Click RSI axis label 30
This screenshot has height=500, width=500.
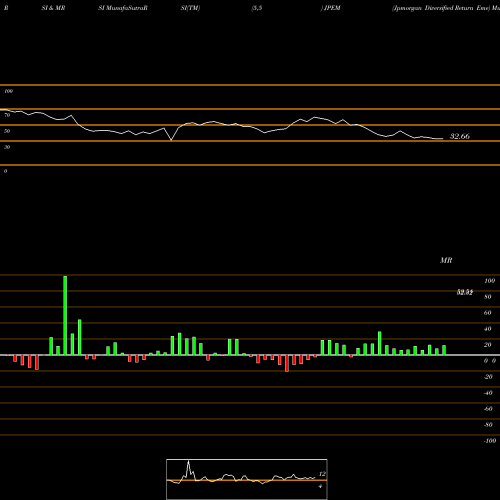(7, 147)
